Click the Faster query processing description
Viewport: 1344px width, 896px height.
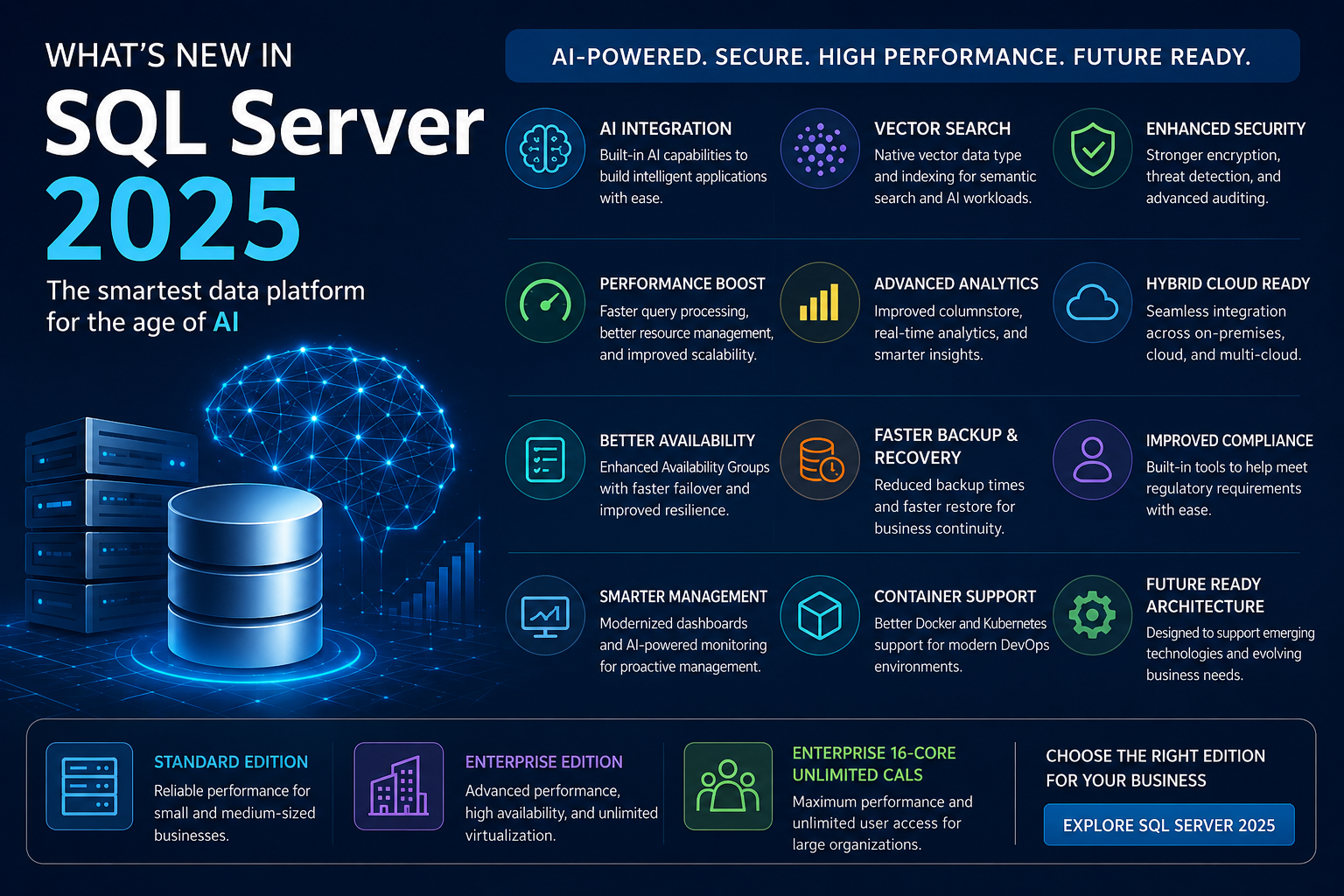(x=687, y=332)
